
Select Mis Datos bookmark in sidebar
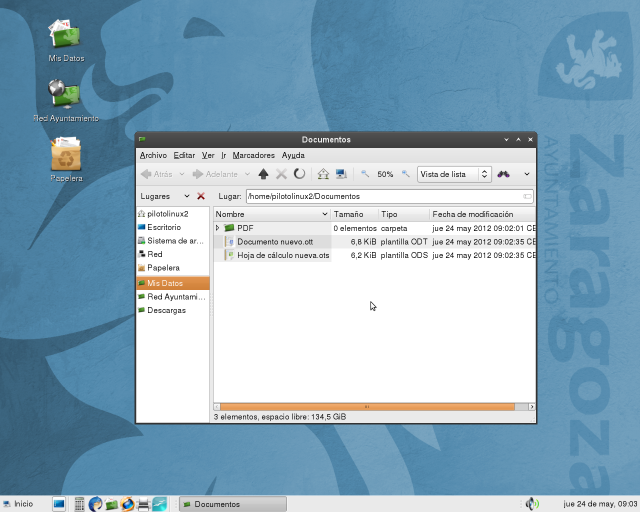172,283
